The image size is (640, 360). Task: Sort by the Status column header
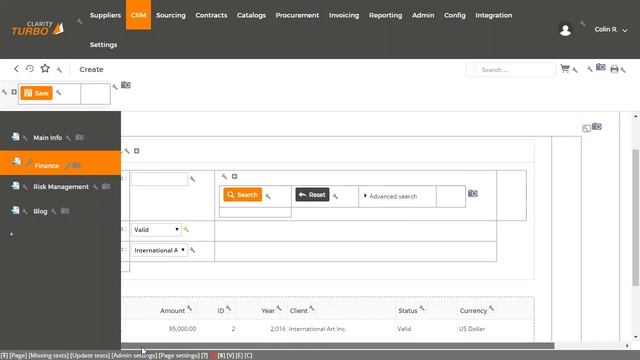click(x=408, y=311)
